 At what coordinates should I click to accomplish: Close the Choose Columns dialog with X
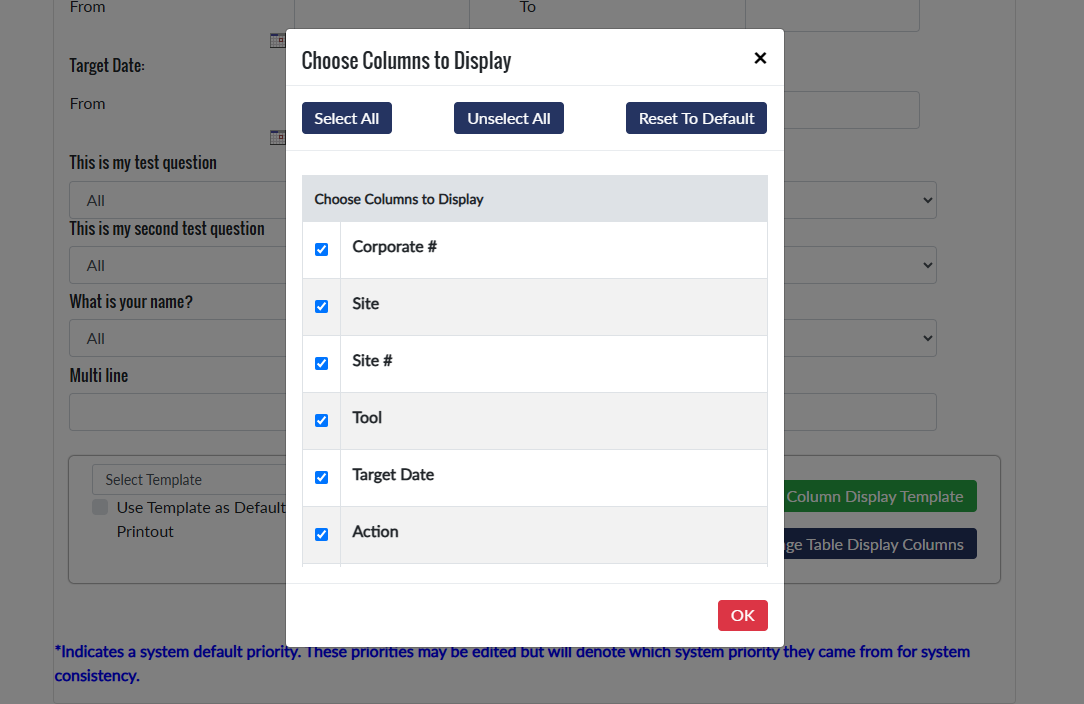point(760,58)
